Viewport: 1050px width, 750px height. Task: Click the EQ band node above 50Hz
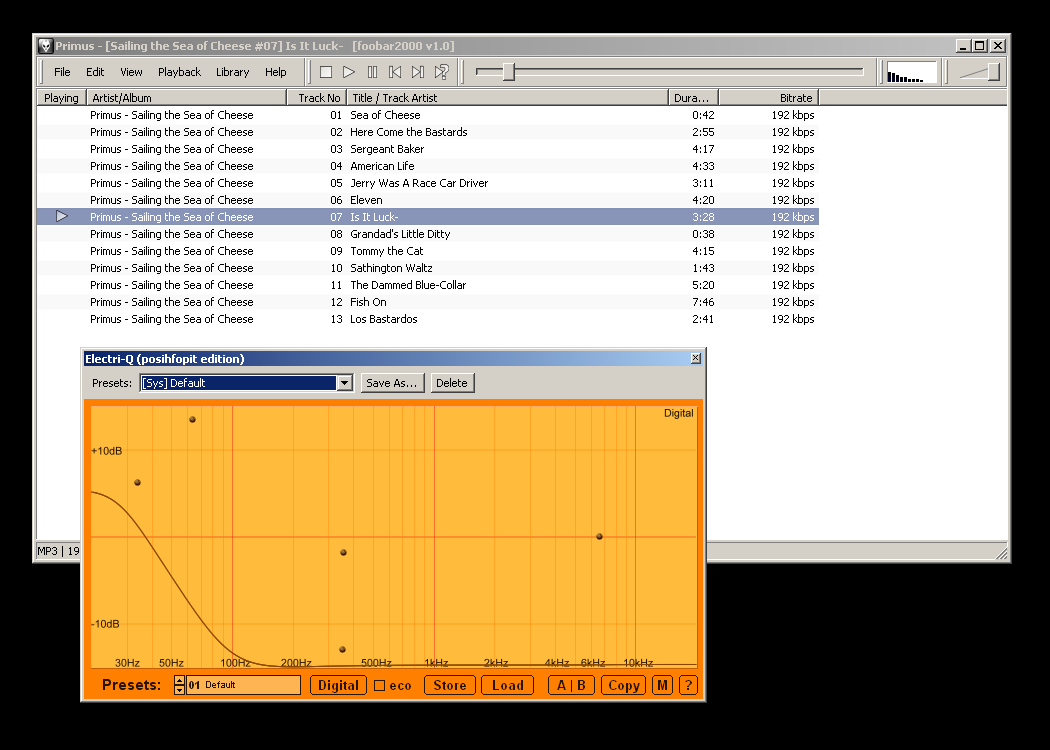coord(192,420)
